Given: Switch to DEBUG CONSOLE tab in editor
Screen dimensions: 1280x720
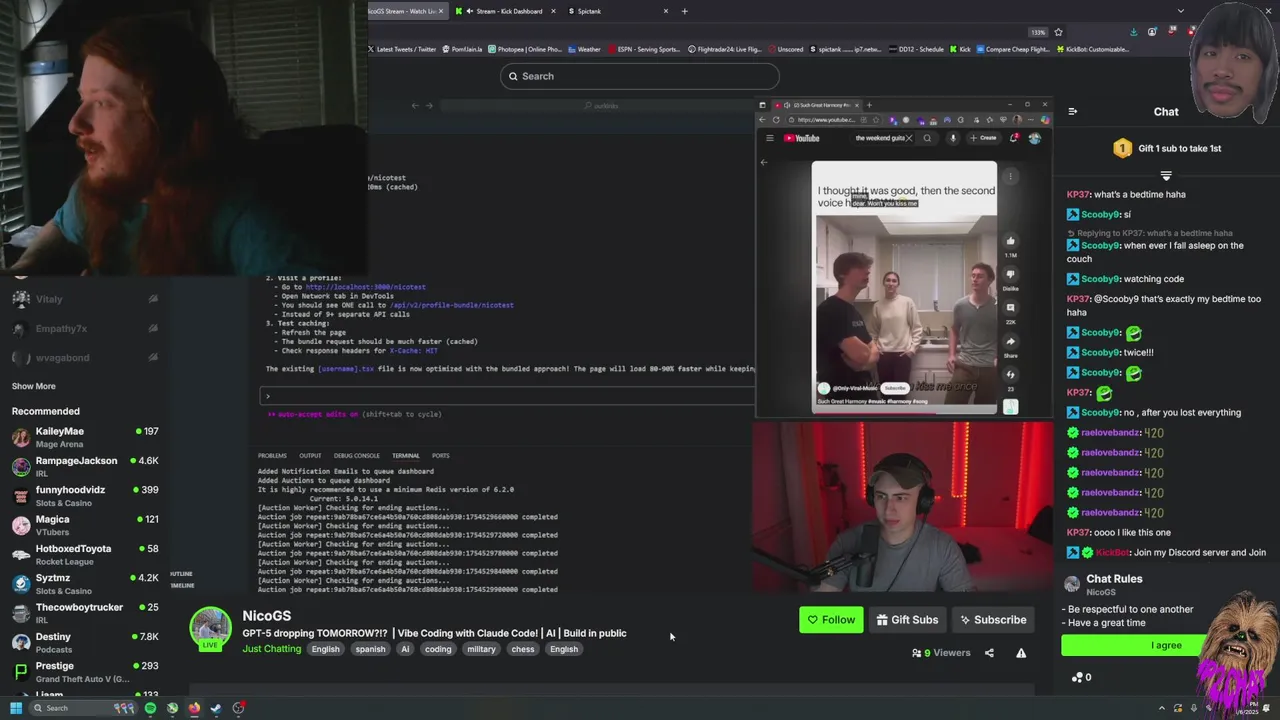Looking at the screenshot, I should tap(357, 456).
